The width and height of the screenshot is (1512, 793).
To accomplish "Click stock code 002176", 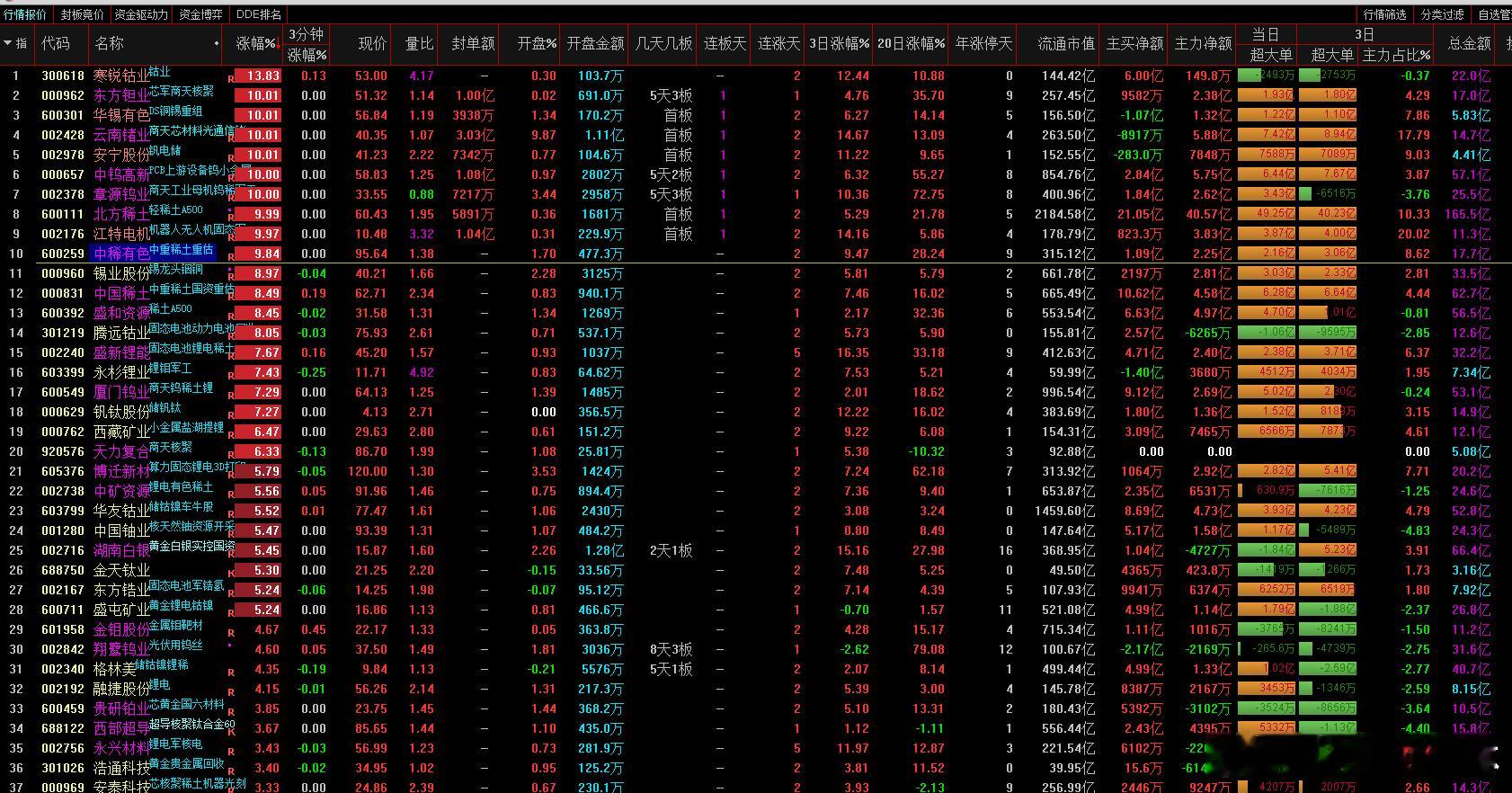I will coord(63,235).
